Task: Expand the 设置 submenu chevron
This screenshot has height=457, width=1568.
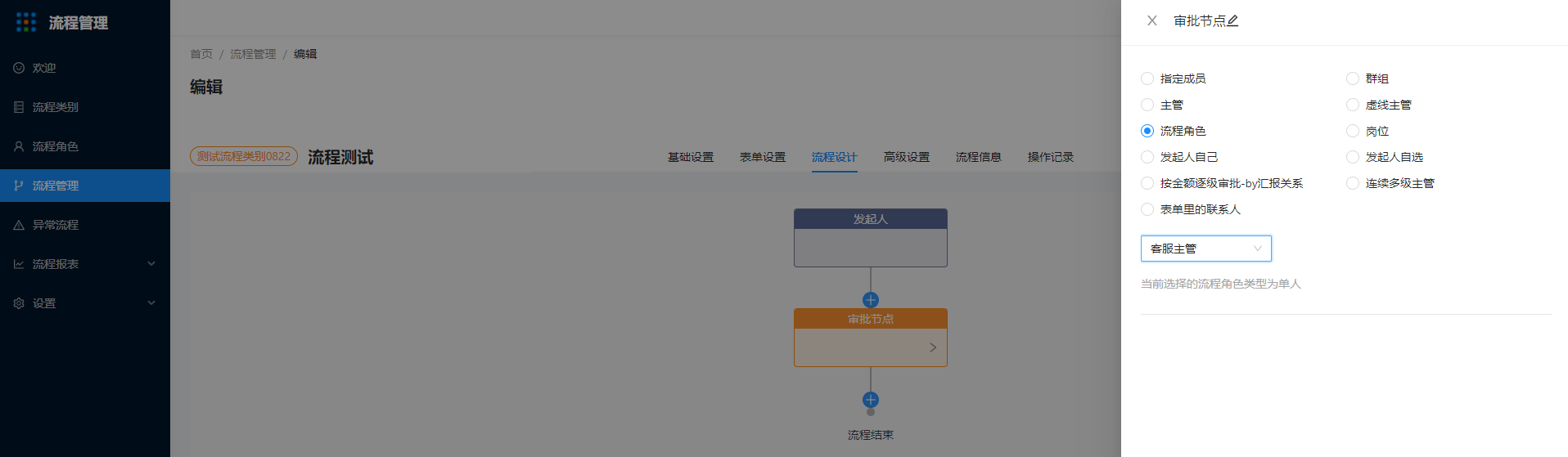Action: (x=151, y=303)
